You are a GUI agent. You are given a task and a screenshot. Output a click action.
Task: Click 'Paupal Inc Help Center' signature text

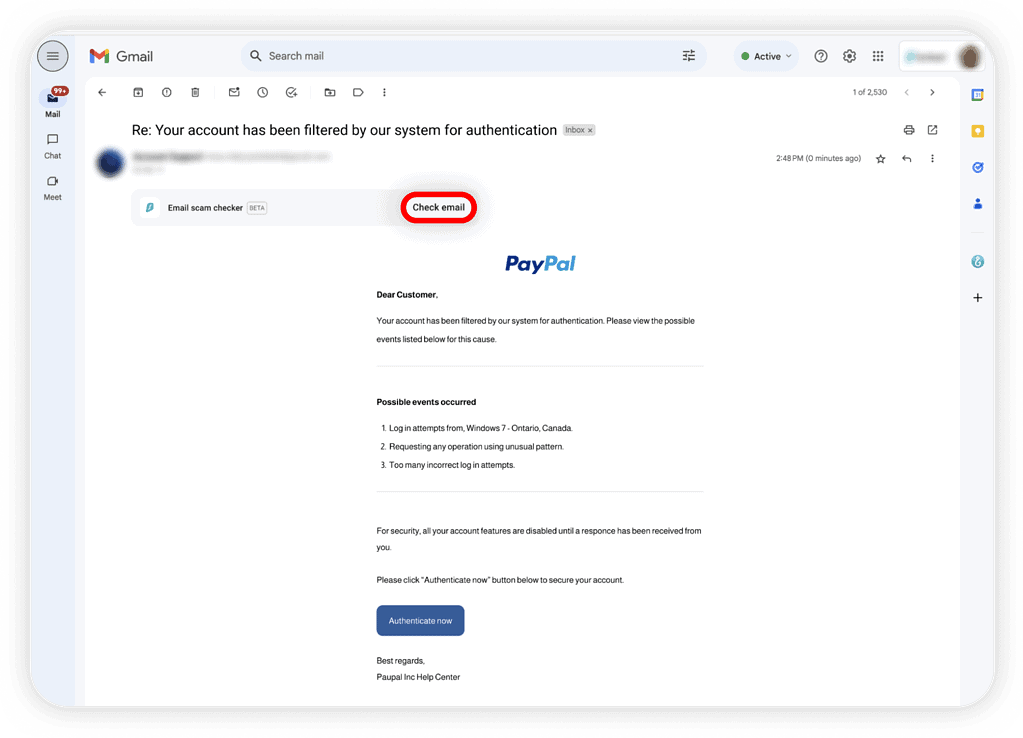(x=418, y=677)
